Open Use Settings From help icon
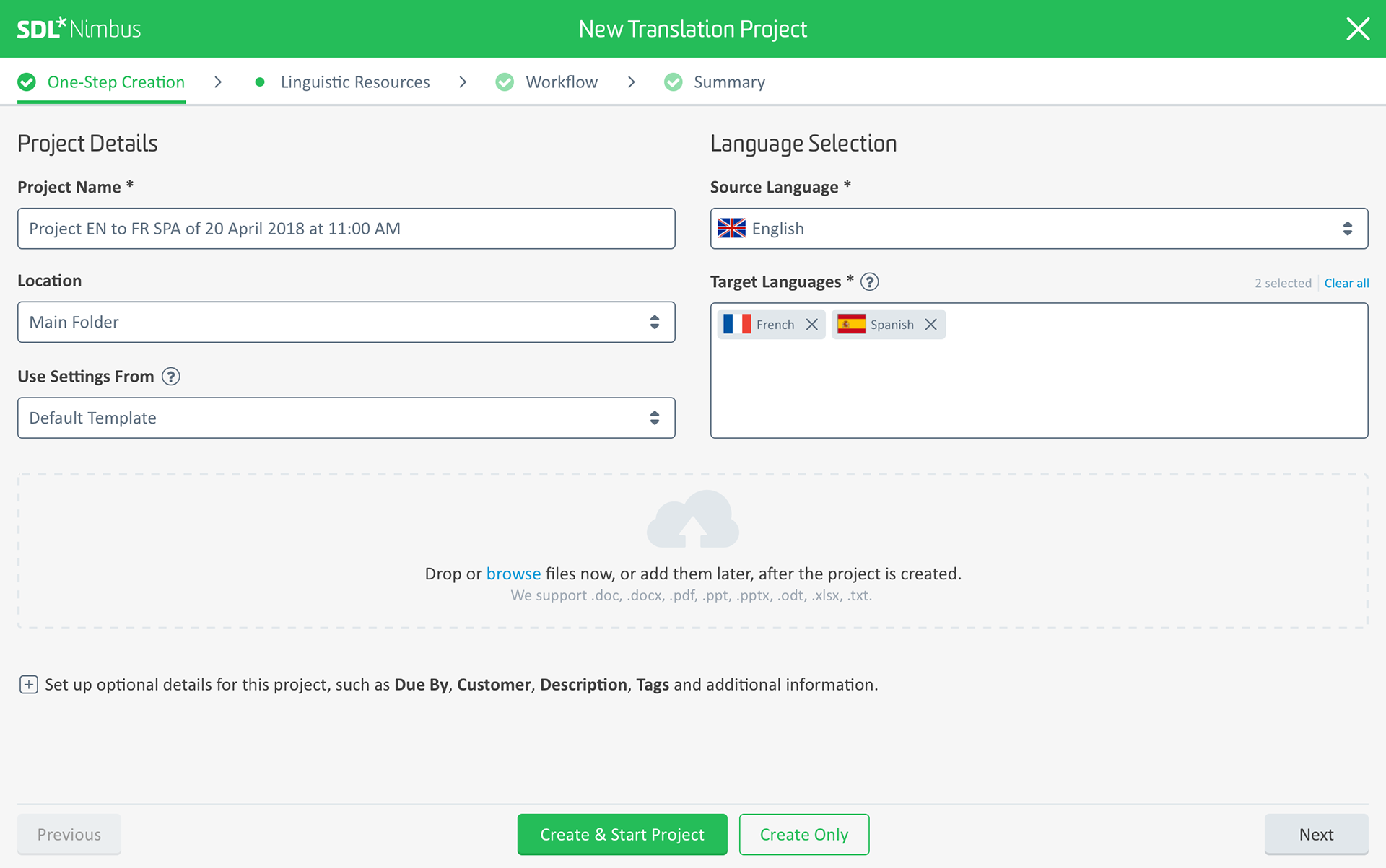The width and height of the screenshot is (1386, 868). coord(171,377)
